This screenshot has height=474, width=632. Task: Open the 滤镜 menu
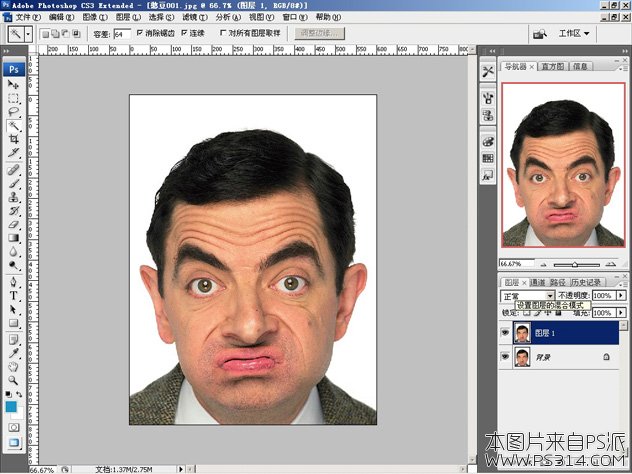tap(193, 17)
